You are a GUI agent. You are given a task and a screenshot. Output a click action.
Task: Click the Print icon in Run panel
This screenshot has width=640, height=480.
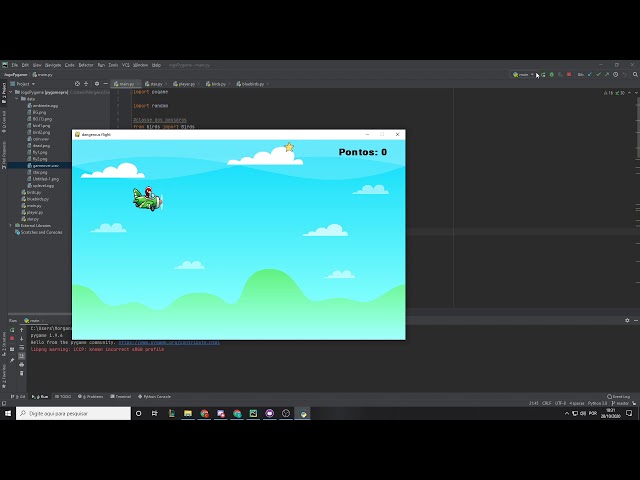[x=22, y=364]
